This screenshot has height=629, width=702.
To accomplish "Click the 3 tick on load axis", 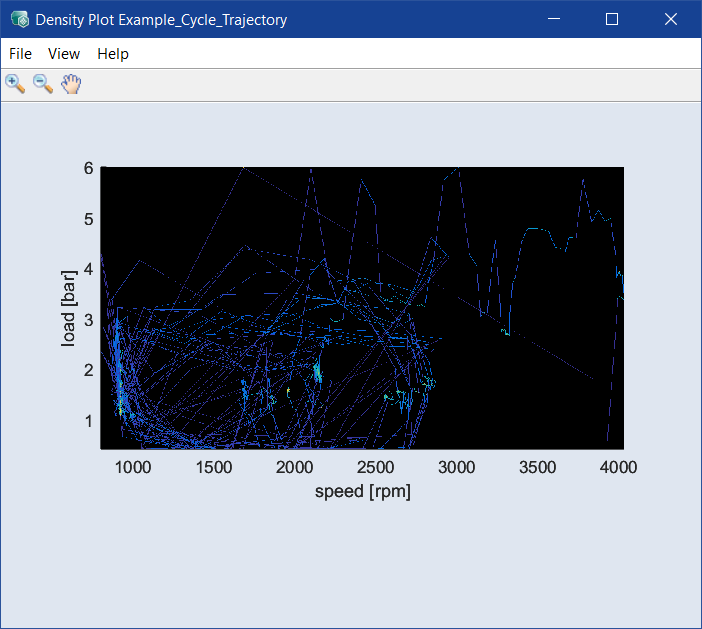I will click(x=88, y=320).
